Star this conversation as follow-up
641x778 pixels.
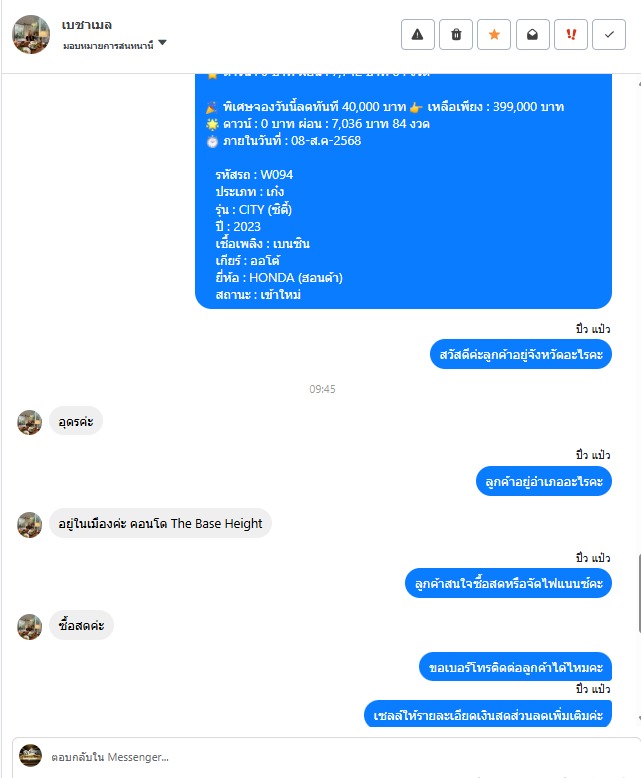[x=494, y=35]
